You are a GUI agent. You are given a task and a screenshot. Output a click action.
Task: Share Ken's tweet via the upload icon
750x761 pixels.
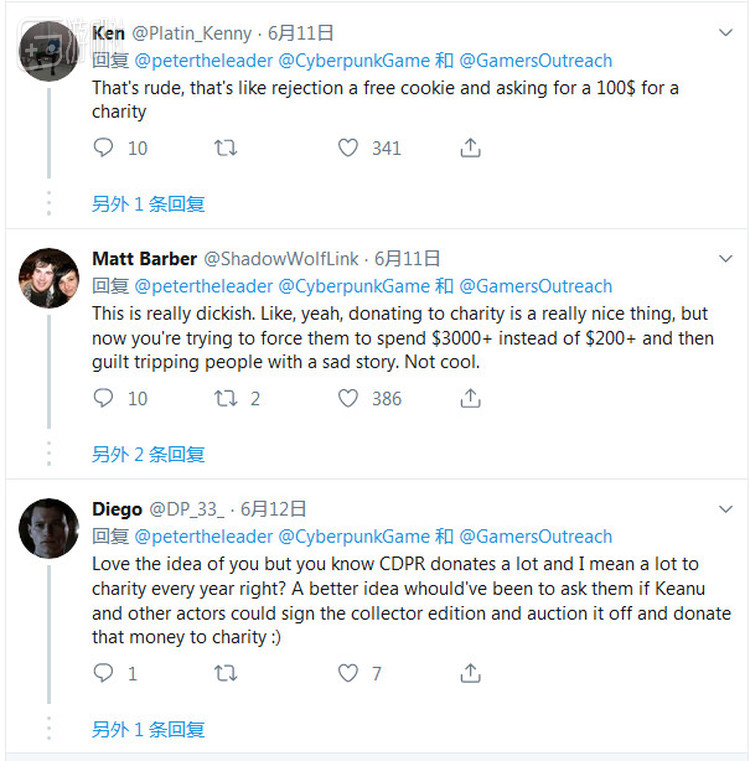(470, 148)
